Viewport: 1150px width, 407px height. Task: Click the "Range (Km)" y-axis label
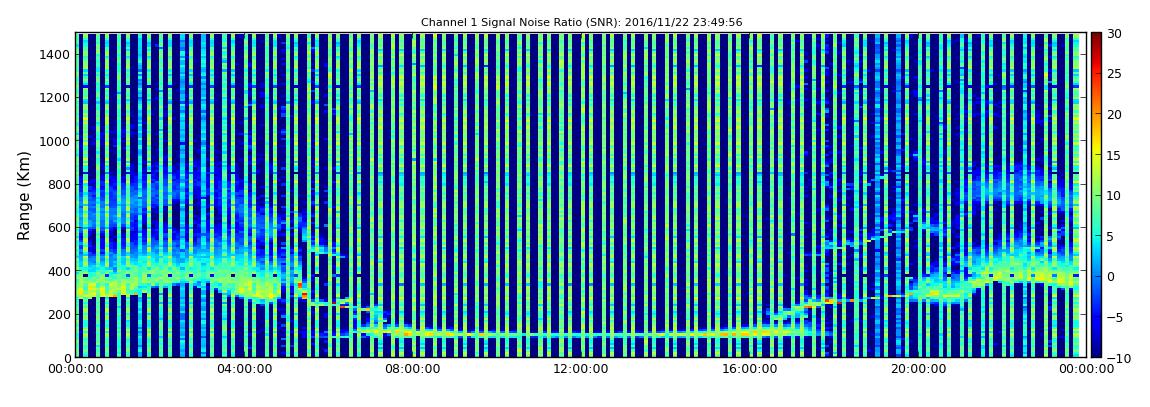[x=23, y=195]
